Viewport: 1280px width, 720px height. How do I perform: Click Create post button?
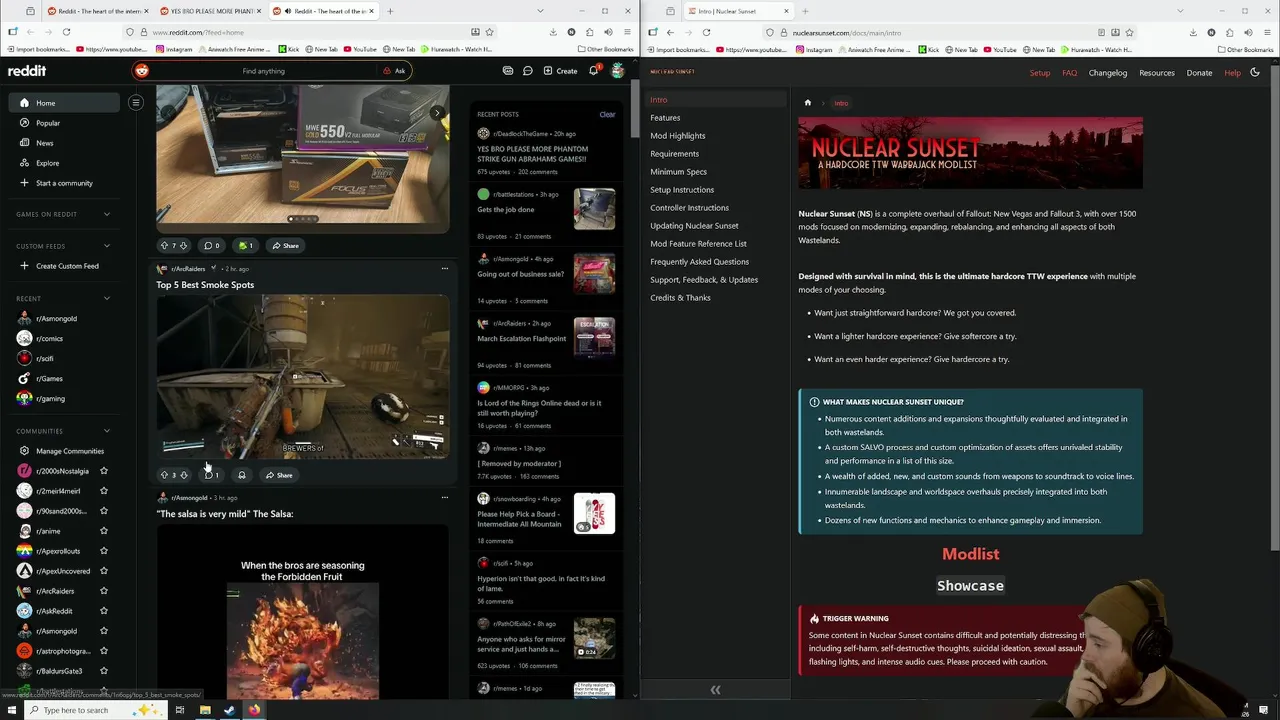(560, 71)
